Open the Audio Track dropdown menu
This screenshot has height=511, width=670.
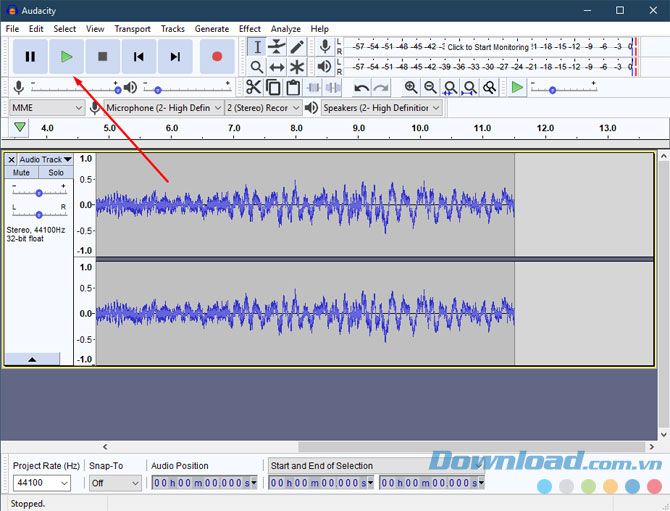pos(46,160)
